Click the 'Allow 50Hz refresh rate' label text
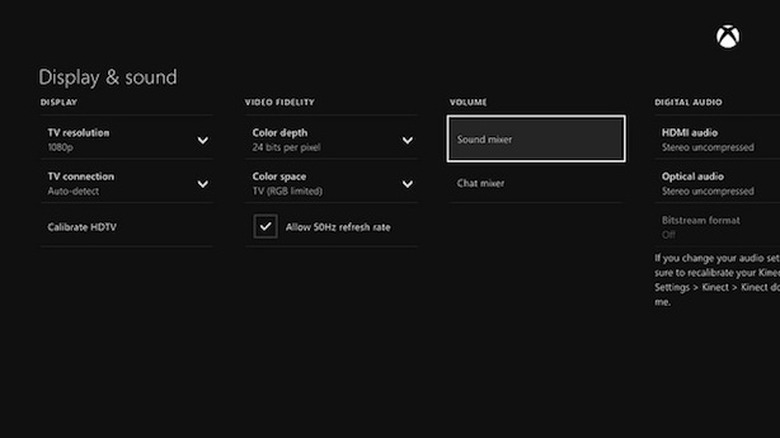Viewport: 780px width, 438px height. (337, 227)
